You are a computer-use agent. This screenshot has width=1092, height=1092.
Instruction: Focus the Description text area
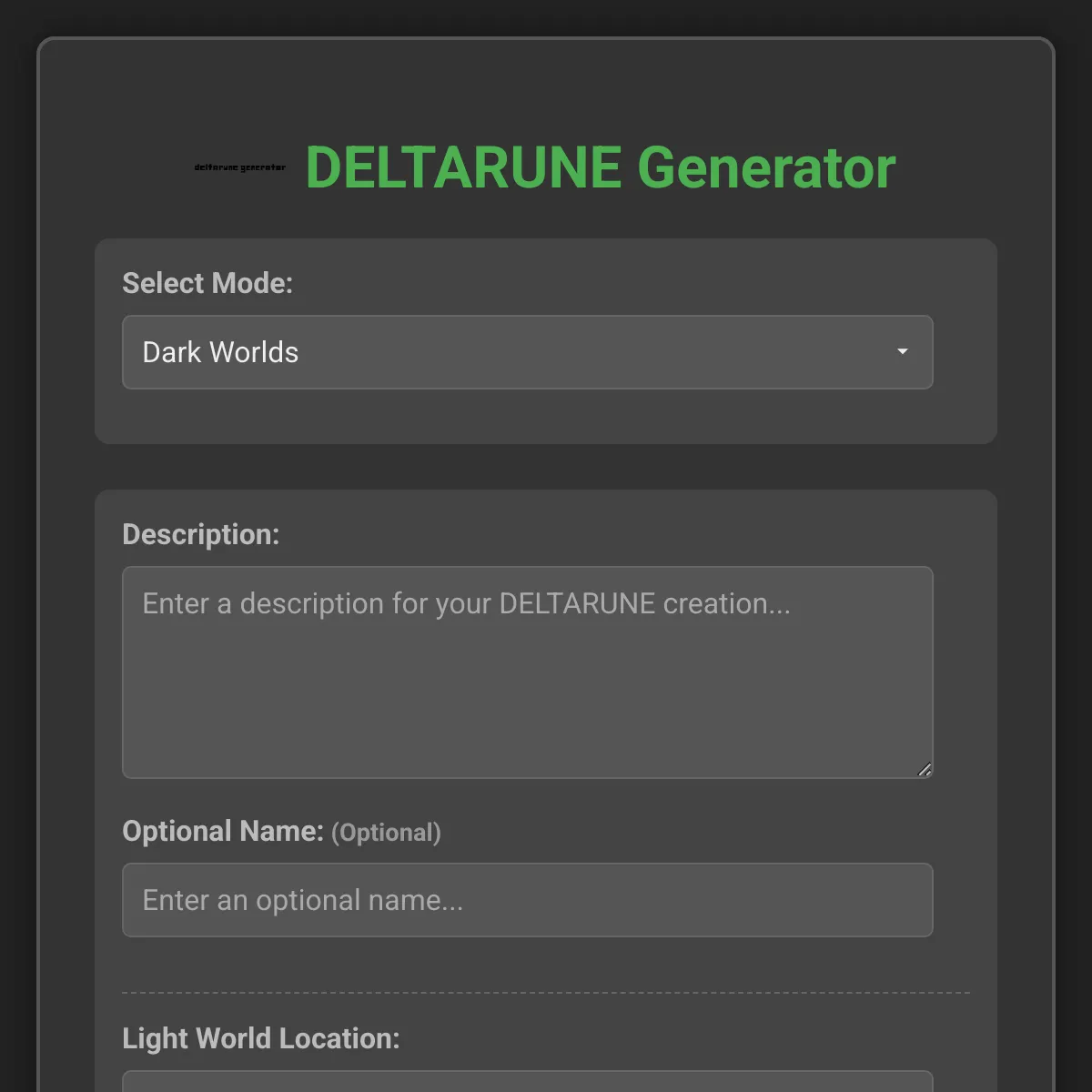(x=528, y=672)
